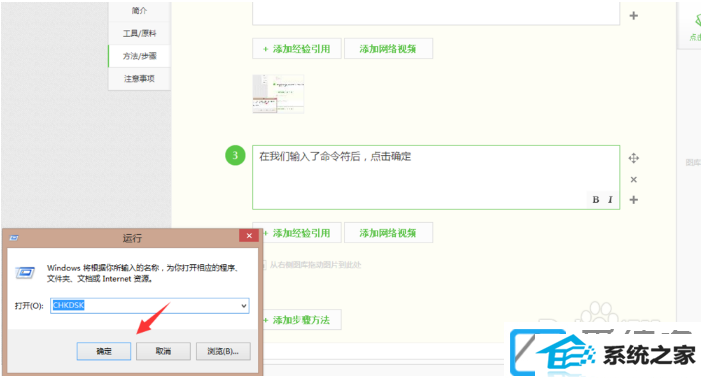Click upper 添加网络视频 button above the thumbnail
Image resolution: width=704 pixels, height=382 pixels.
point(388,48)
